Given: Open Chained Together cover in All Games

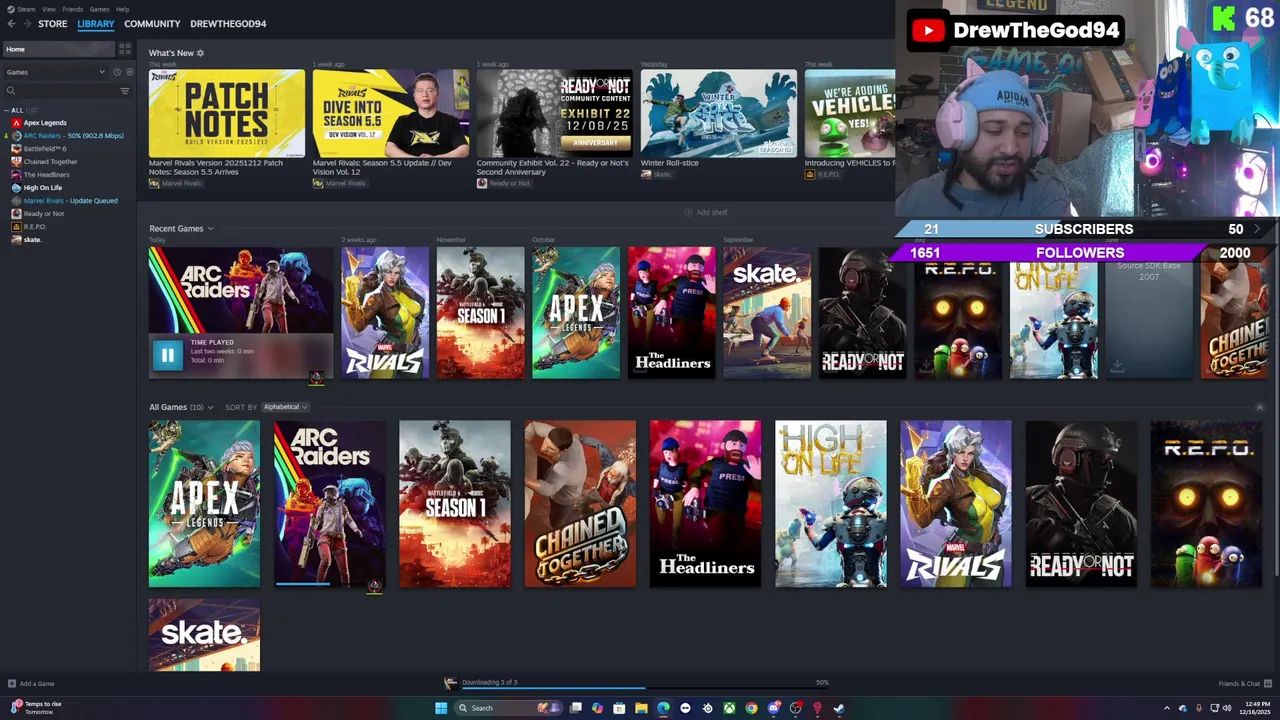Looking at the screenshot, I should tap(580, 504).
